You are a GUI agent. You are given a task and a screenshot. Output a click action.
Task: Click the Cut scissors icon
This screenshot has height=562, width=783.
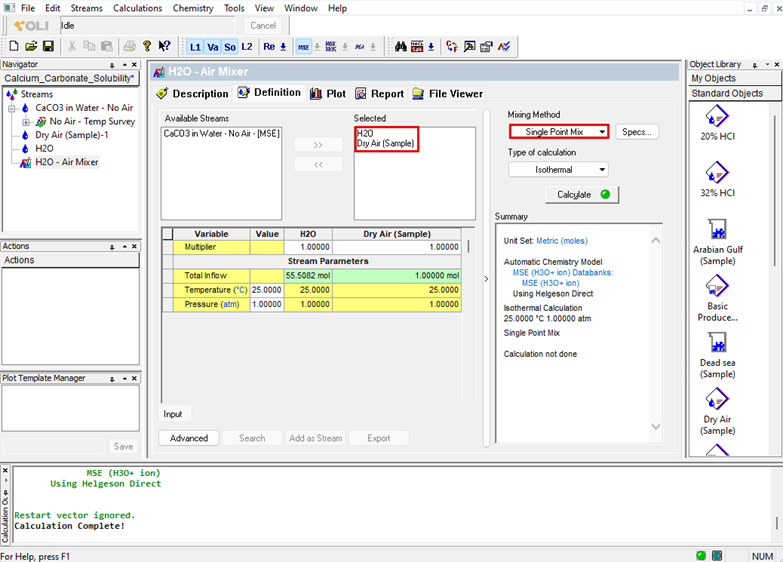[72, 46]
